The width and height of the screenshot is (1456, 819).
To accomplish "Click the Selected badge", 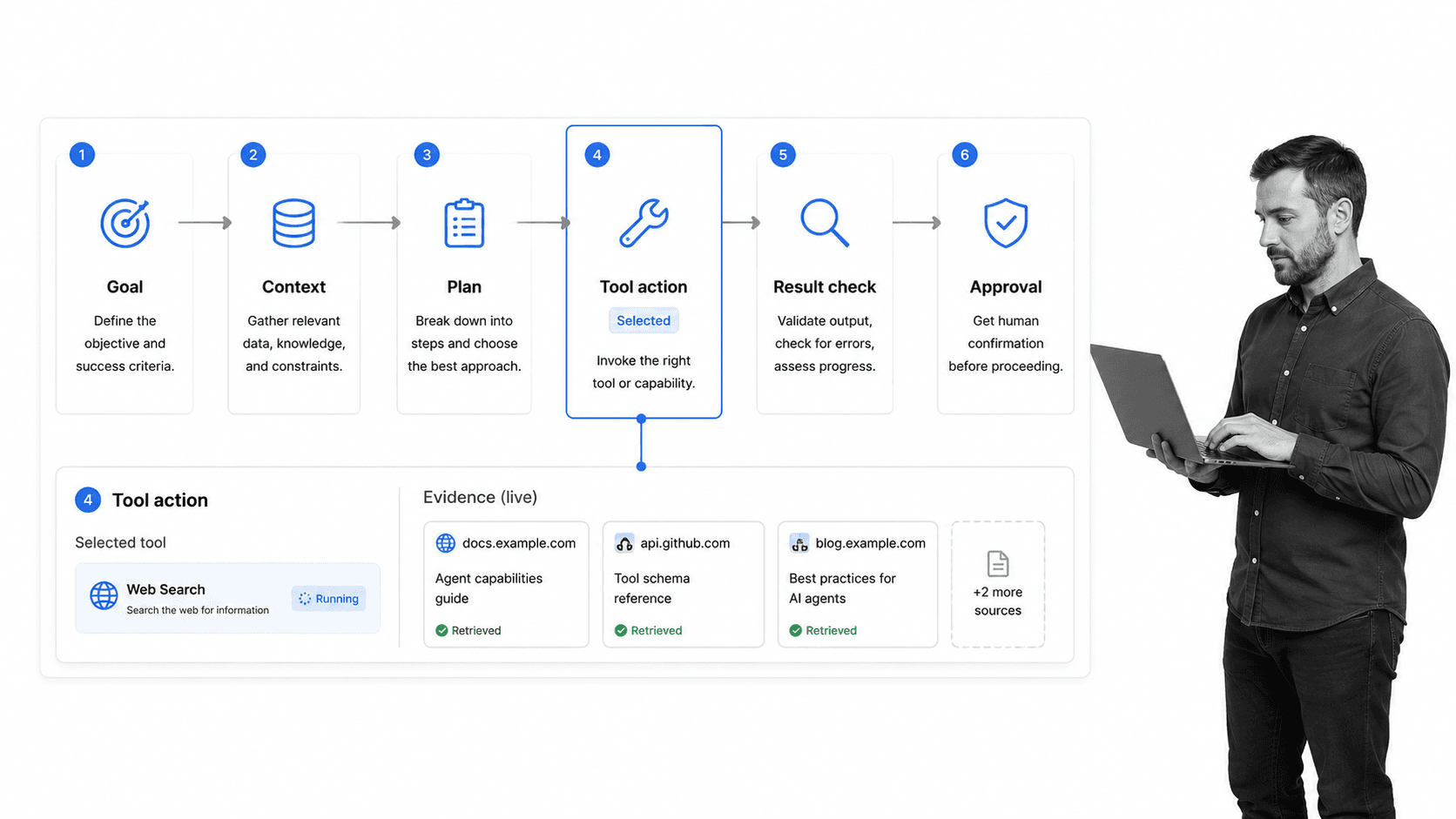I will (644, 320).
